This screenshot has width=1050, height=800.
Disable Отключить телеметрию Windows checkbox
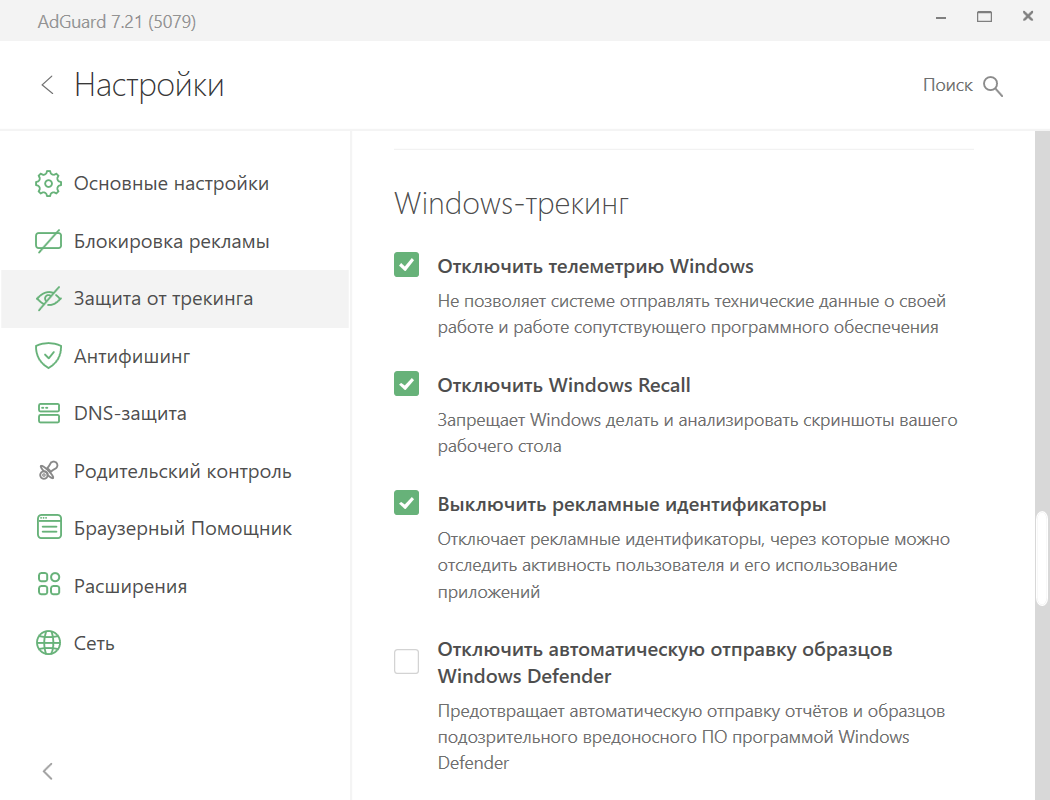click(406, 265)
